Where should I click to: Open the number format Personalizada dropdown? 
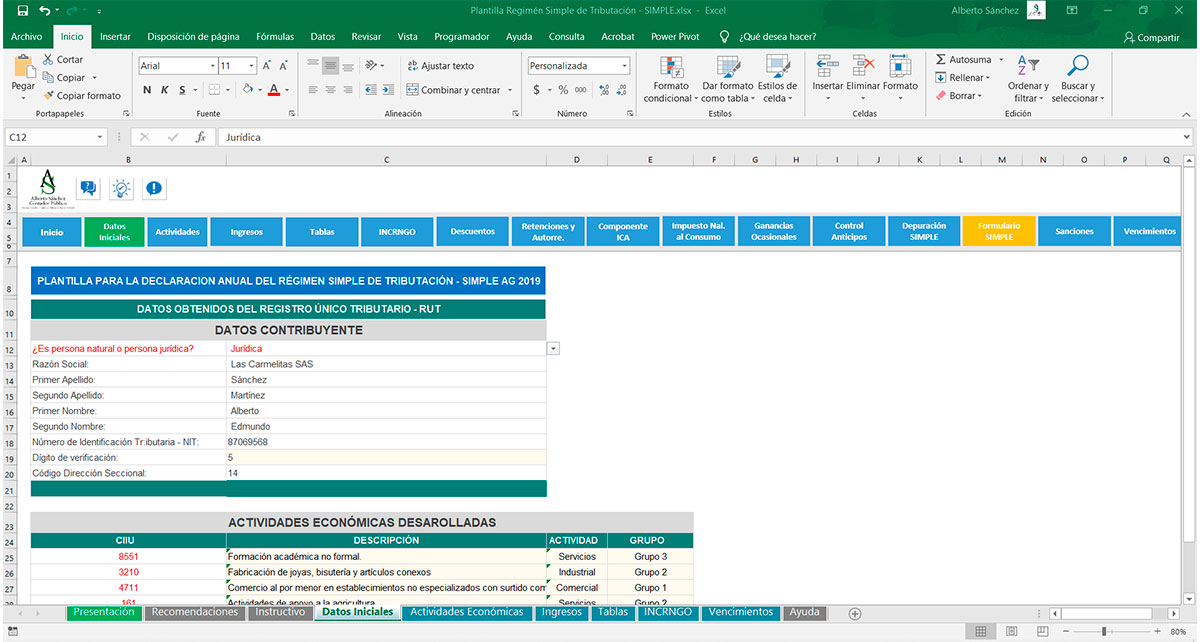coord(625,66)
